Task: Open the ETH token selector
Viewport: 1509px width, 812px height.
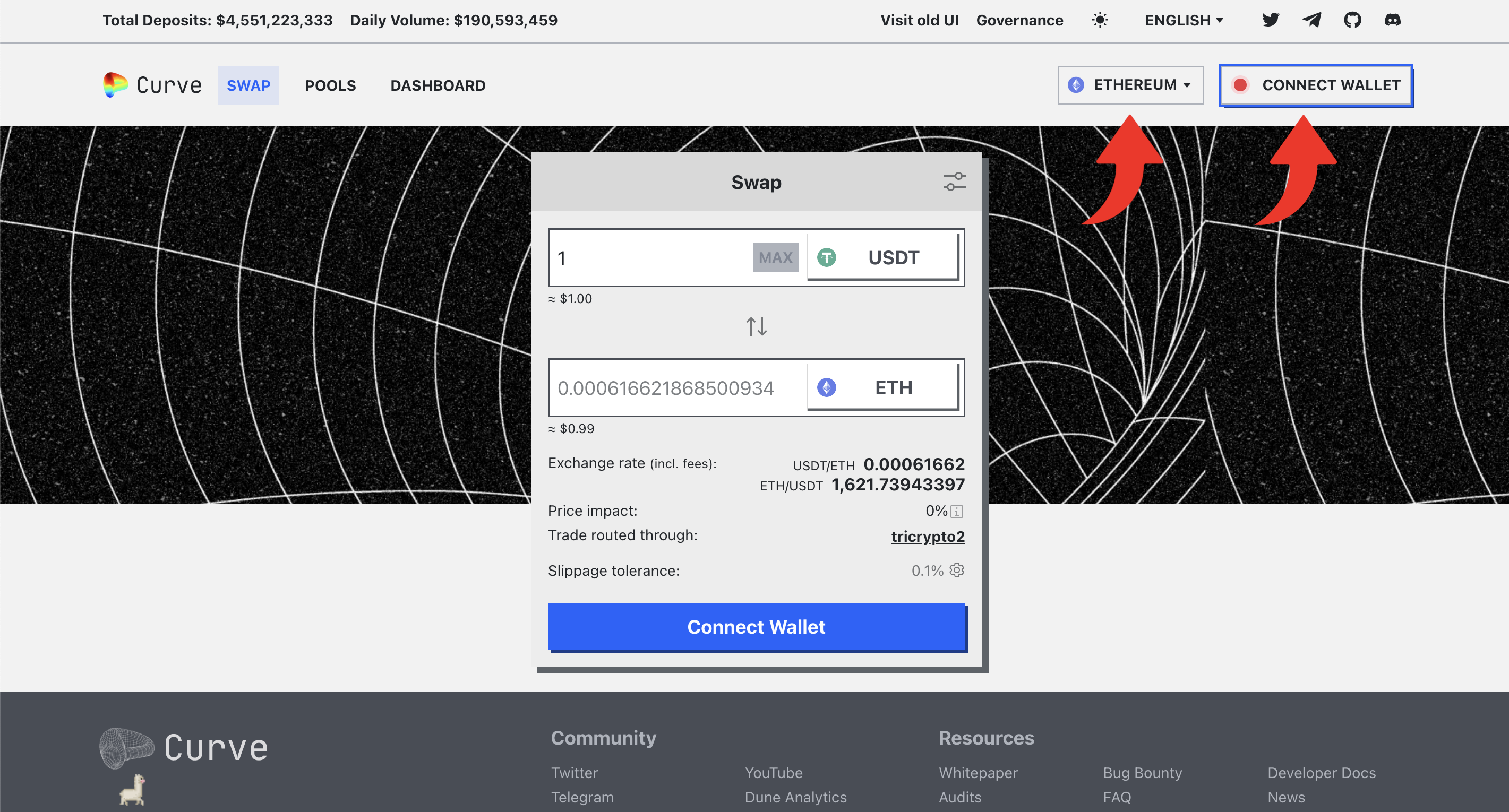Action: click(x=884, y=387)
